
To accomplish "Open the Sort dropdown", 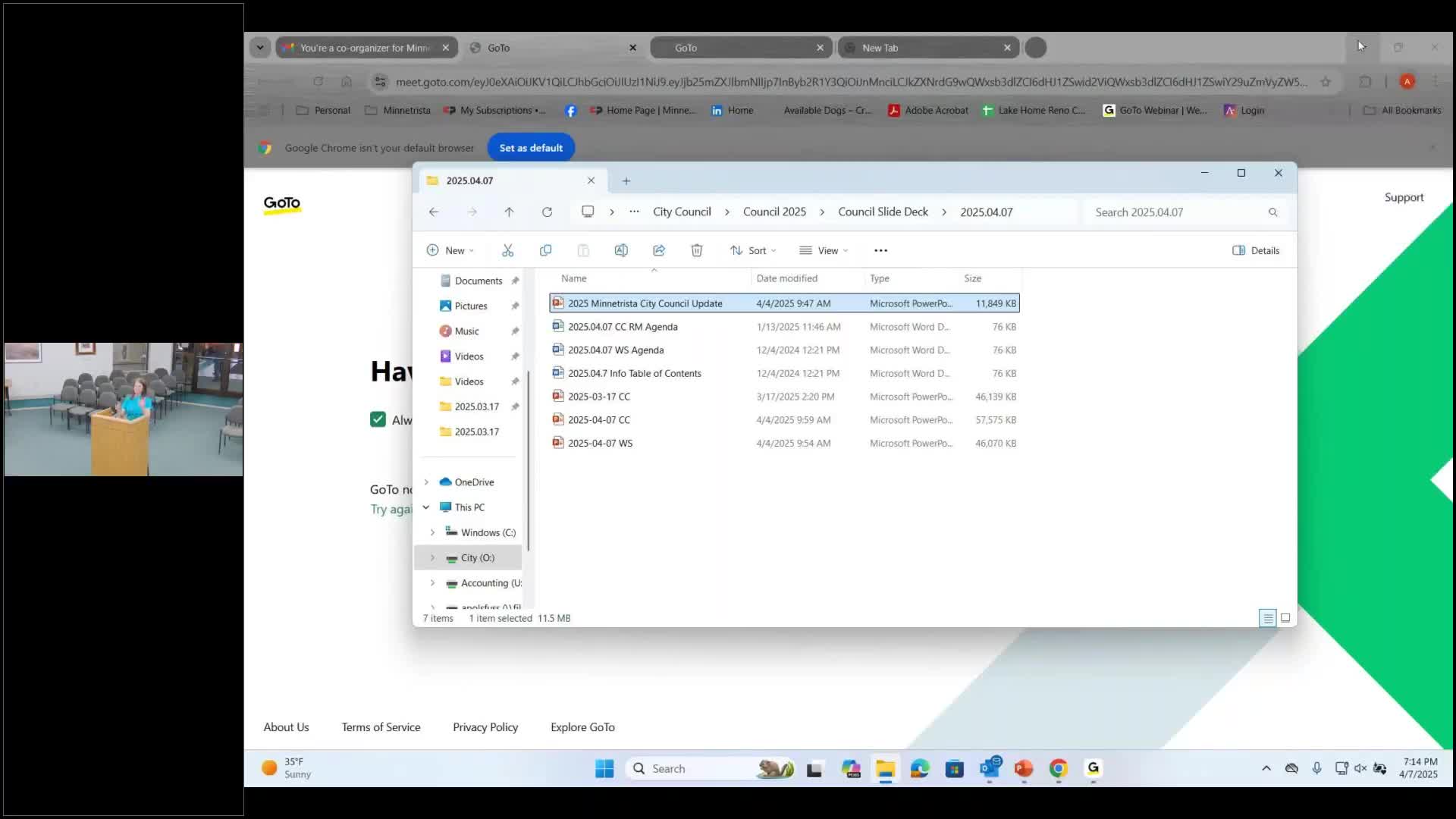I will click(x=753, y=250).
